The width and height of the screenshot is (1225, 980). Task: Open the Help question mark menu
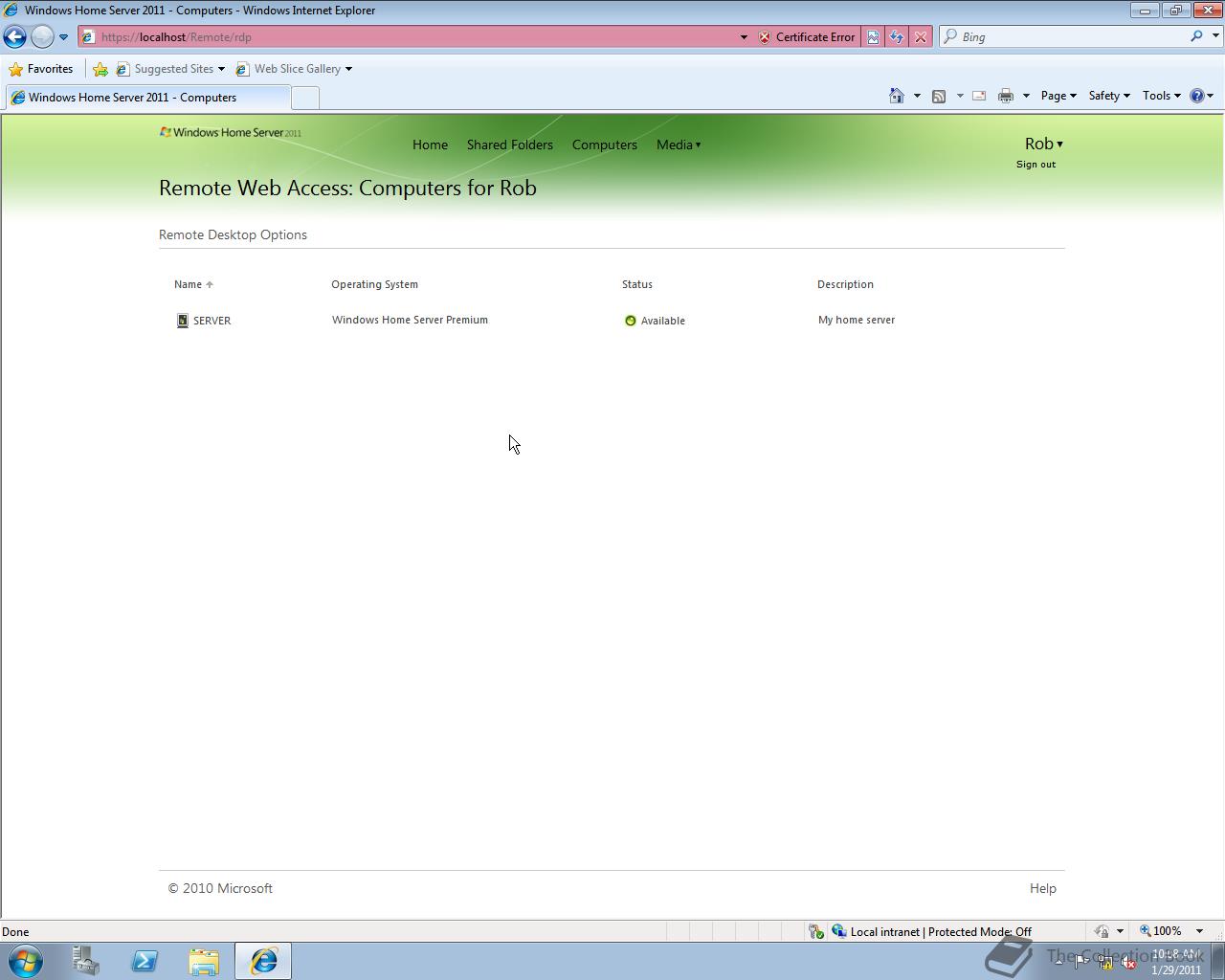(x=1201, y=96)
